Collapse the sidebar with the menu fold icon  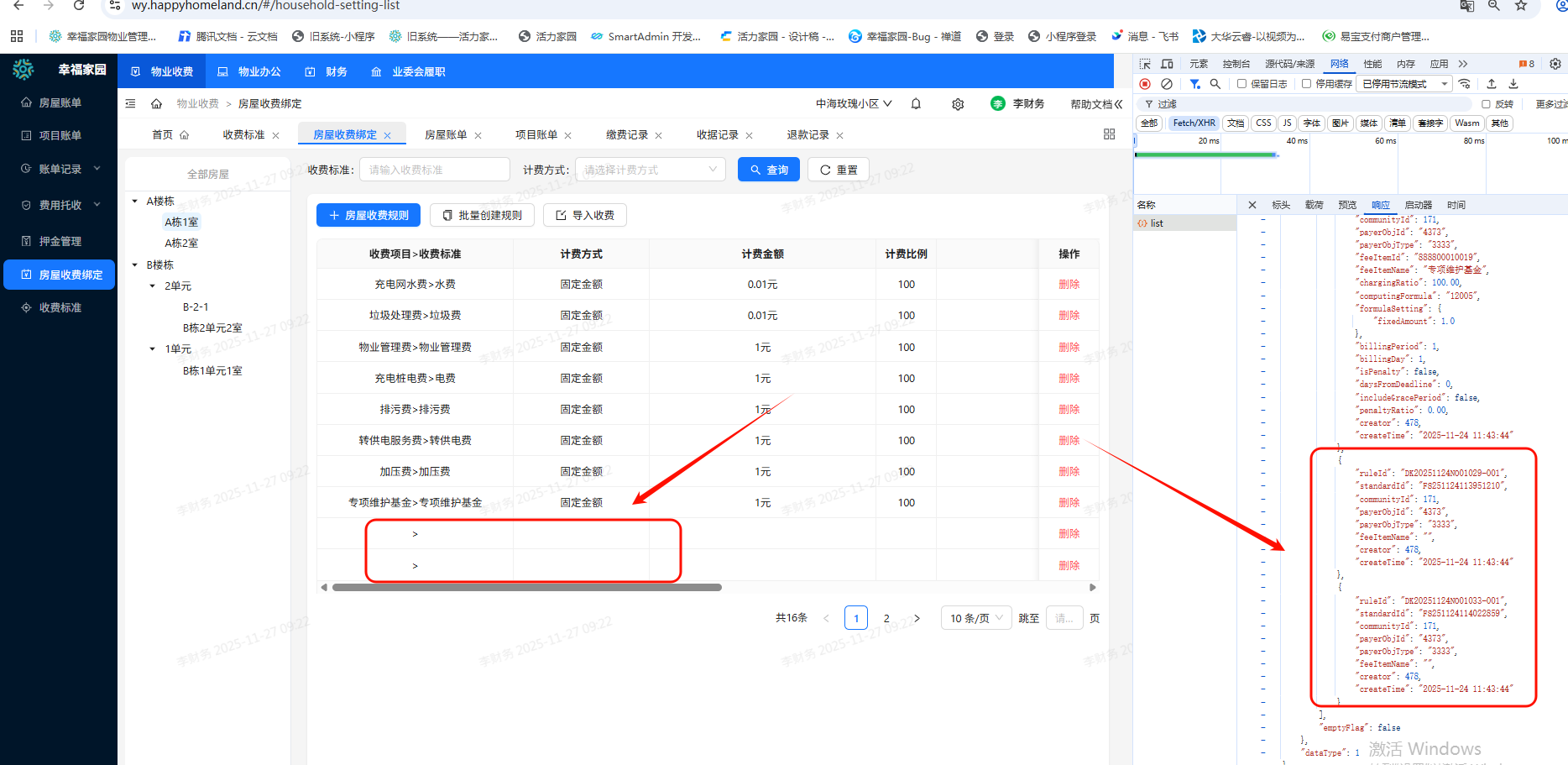pos(130,104)
